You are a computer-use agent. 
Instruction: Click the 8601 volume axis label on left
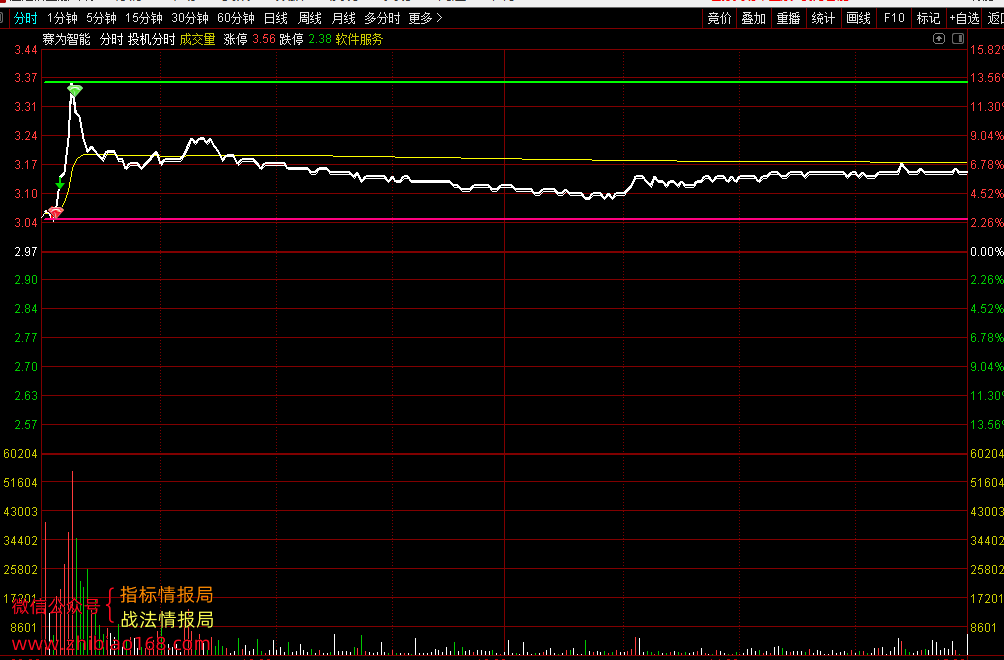click(24, 628)
